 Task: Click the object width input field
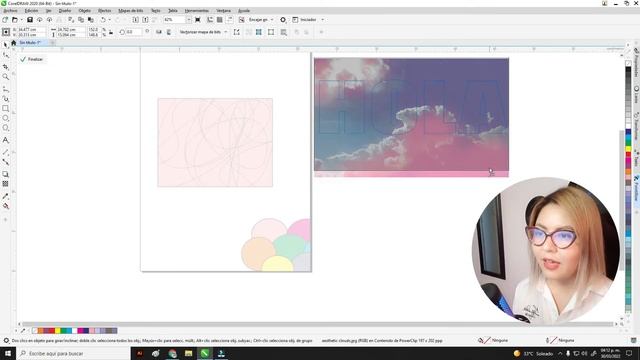[71, 29]
